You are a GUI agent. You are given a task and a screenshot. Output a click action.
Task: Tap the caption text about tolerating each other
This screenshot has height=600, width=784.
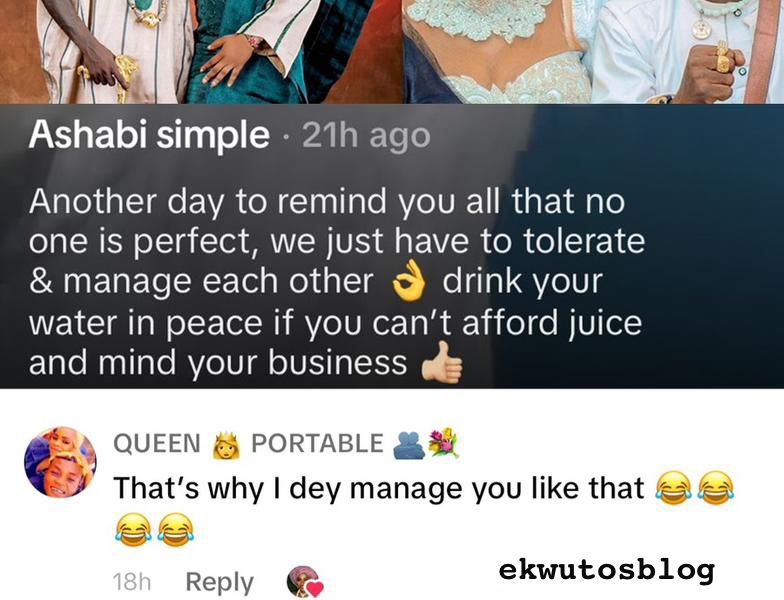[336, 282]
